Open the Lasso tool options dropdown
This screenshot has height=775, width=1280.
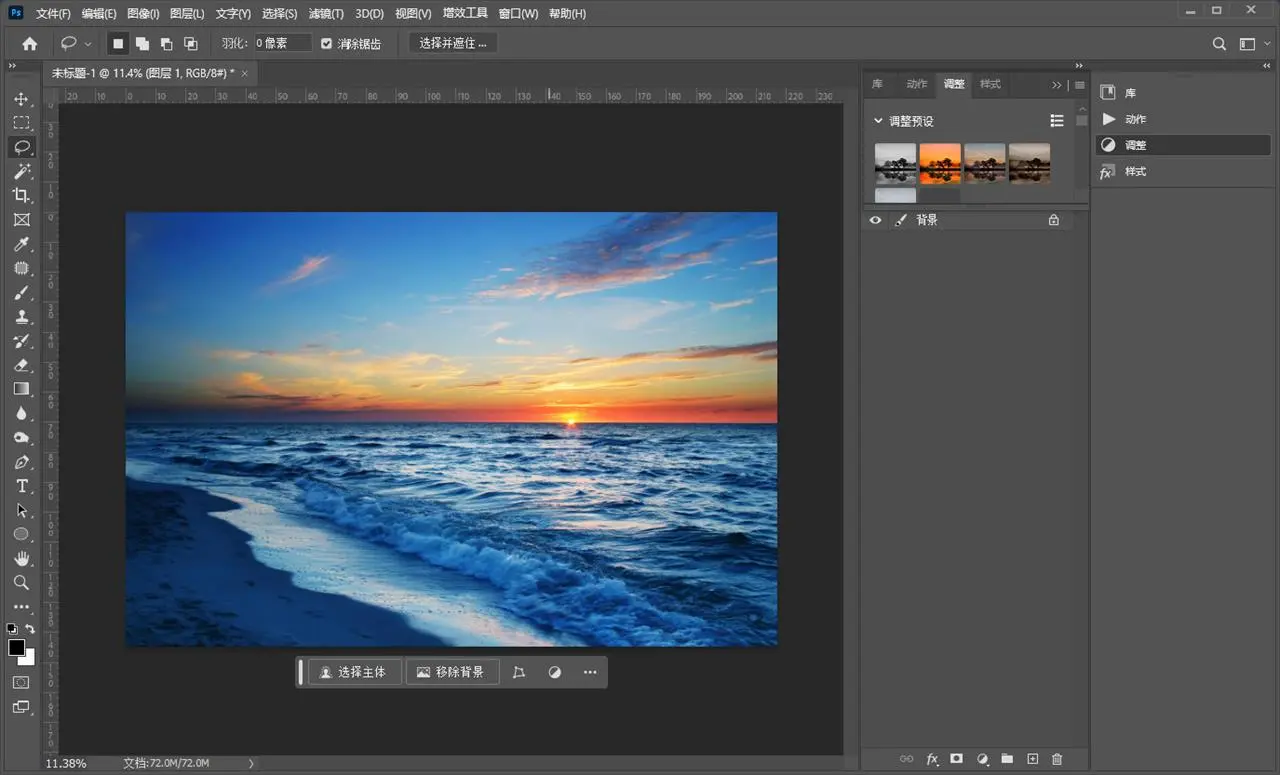pyautogui.click(x=88, y=43)
